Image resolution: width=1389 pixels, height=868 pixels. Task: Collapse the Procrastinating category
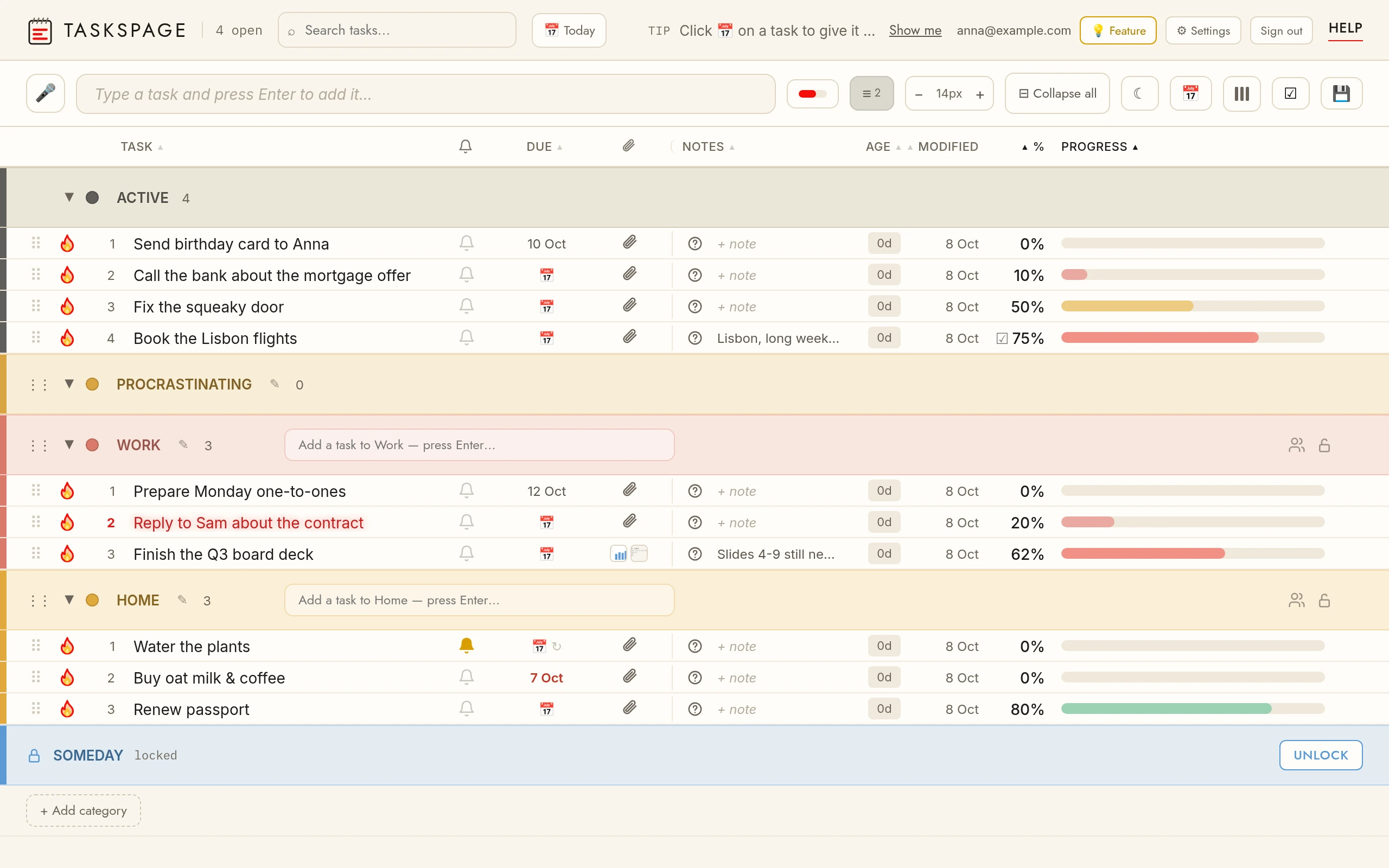[69, 384]
